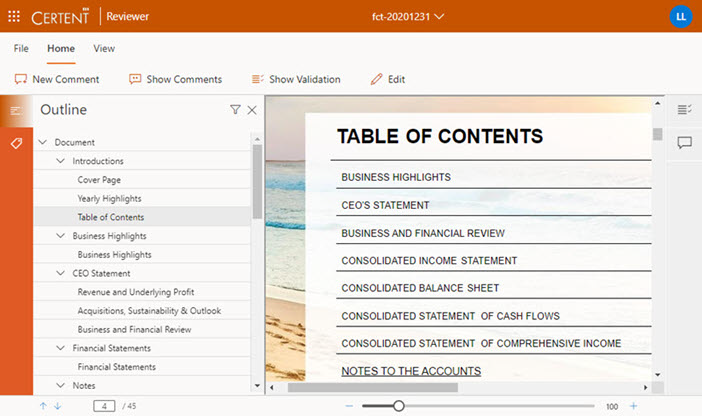Open the validation panel icon on the right rail
Viewport: 702px width, 416px height.
click(x=684, y=109)
